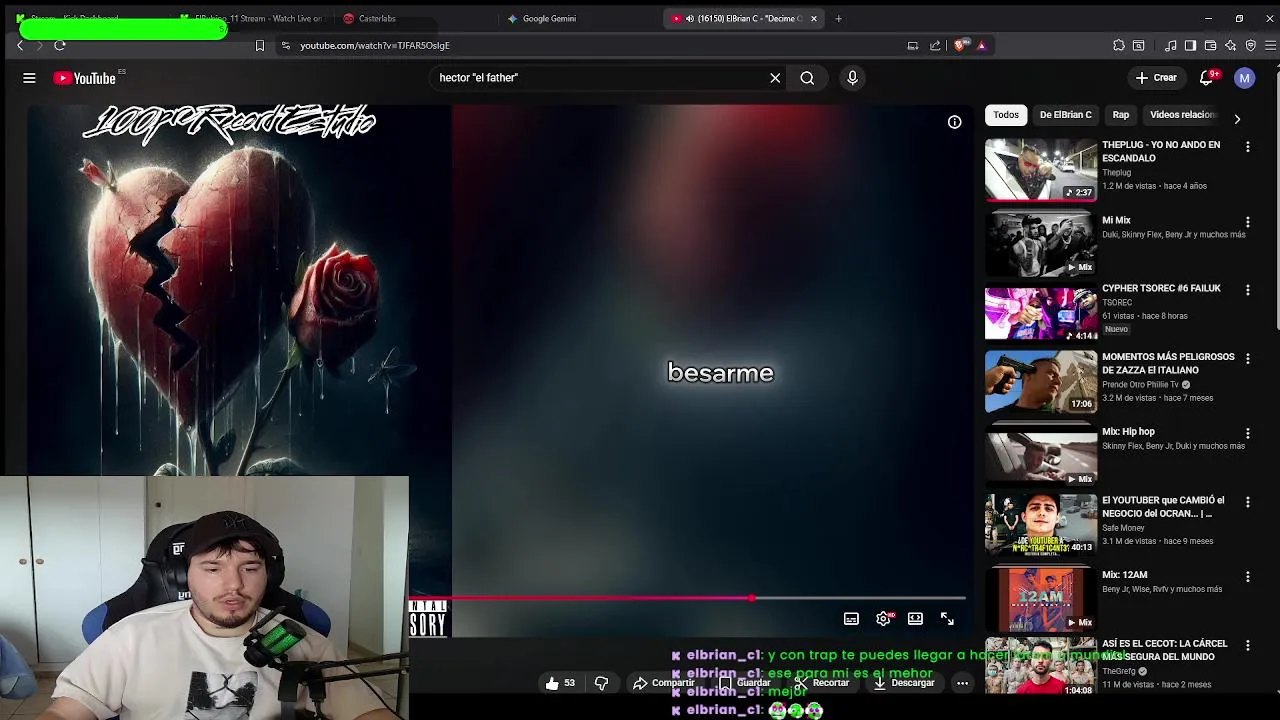Toggle the browser sidebar panel

[1190, 45]
